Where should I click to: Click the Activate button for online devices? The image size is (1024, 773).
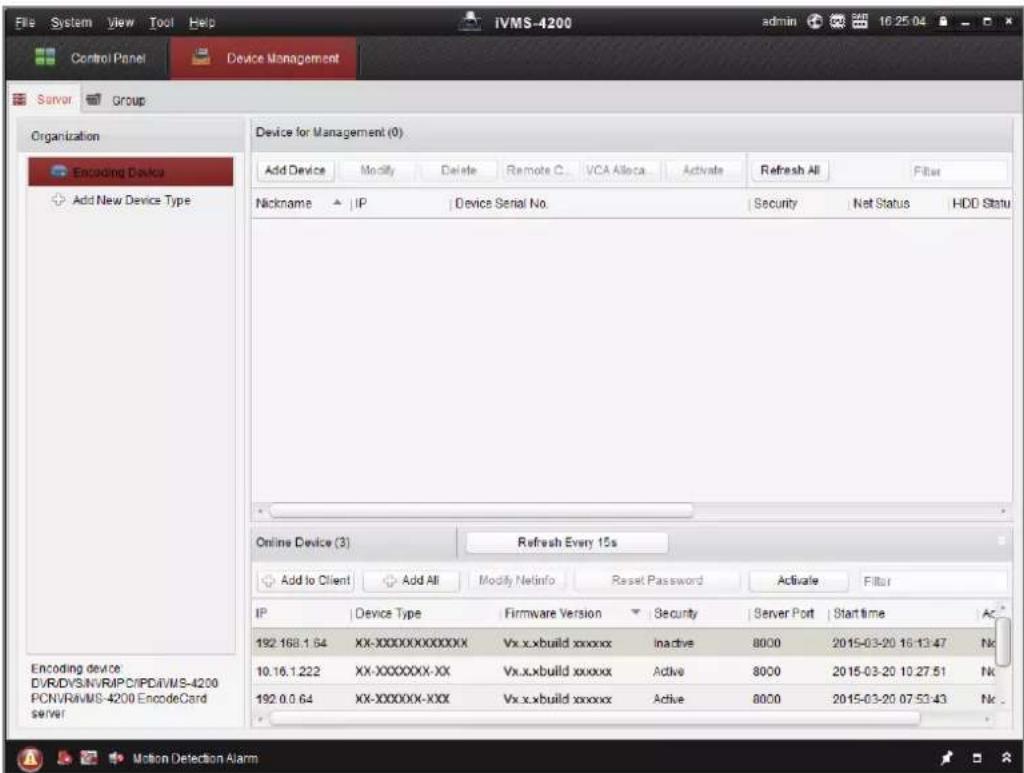point(797,580)
